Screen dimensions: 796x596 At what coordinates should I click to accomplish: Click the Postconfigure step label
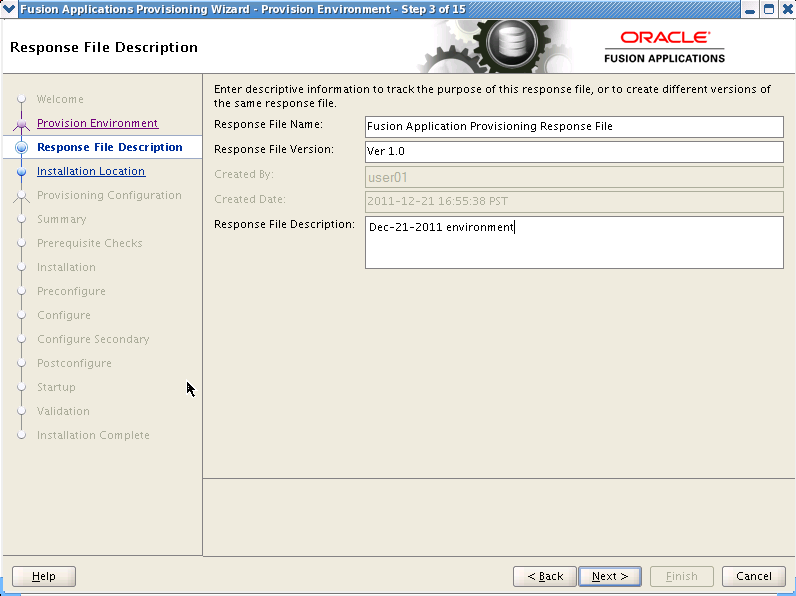pos(74,363)
